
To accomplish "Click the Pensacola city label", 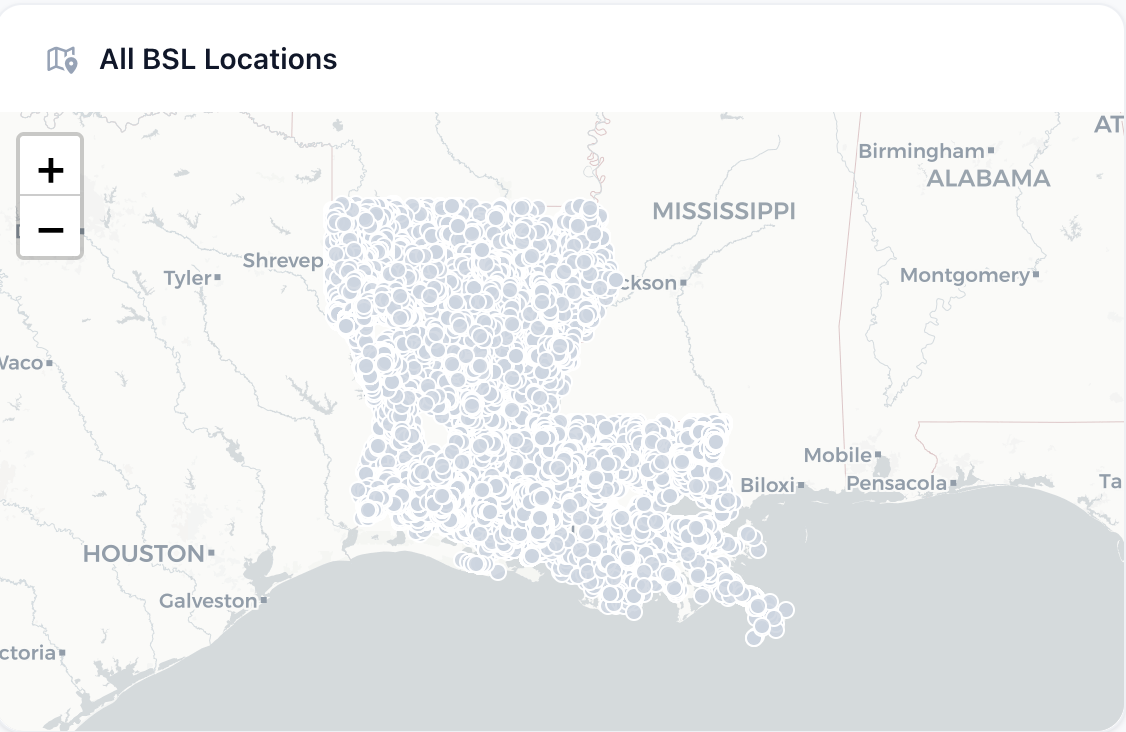I will 896,484.
